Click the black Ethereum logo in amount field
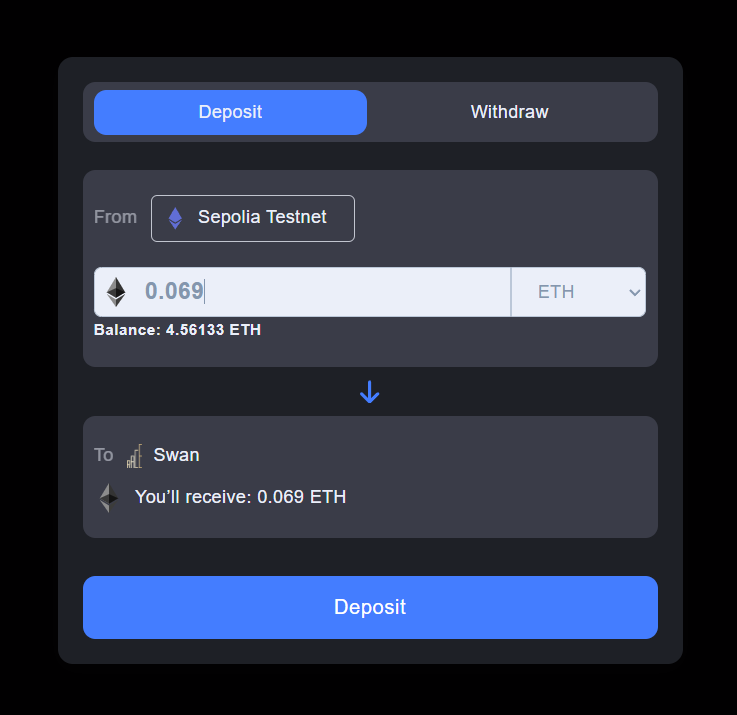Screen dimensions: 737x715 (116, 292)
